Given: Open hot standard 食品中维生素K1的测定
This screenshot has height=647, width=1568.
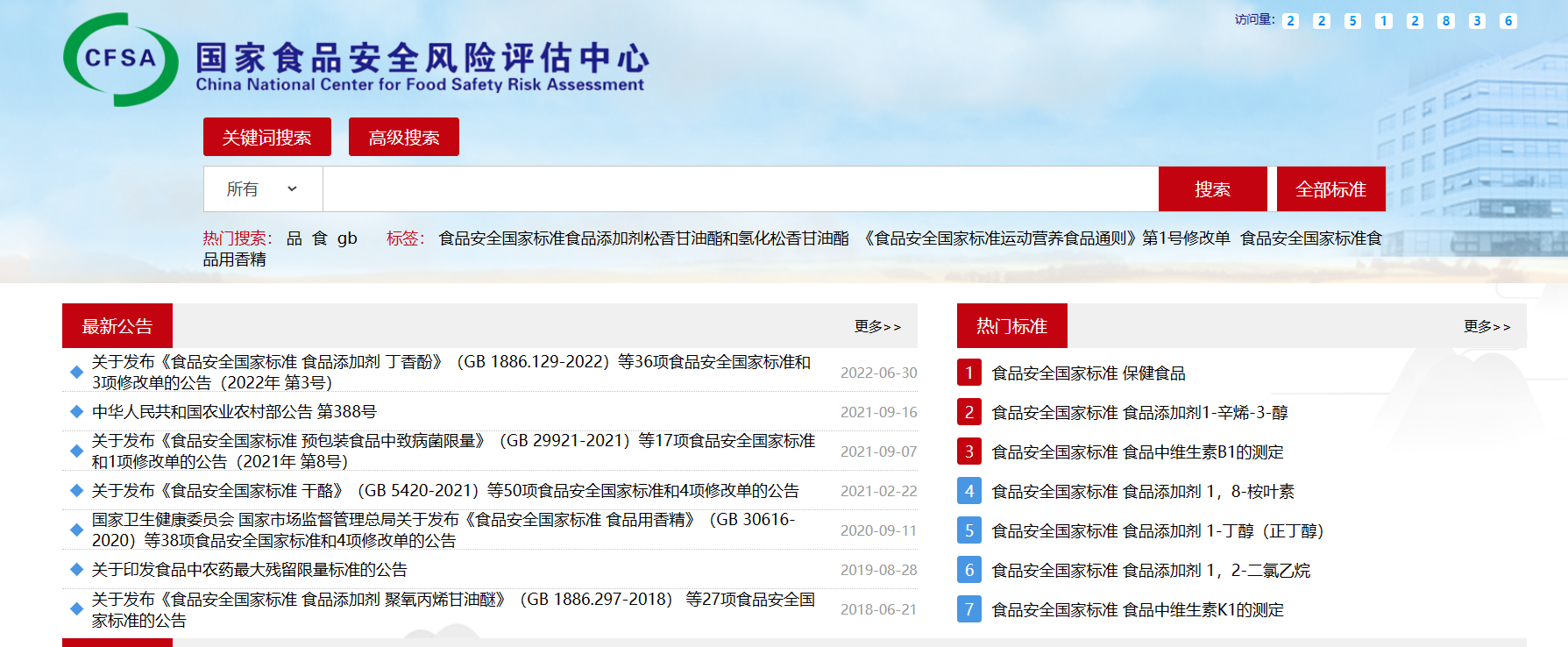Looking at the screenshot, I should (1138, 610).
